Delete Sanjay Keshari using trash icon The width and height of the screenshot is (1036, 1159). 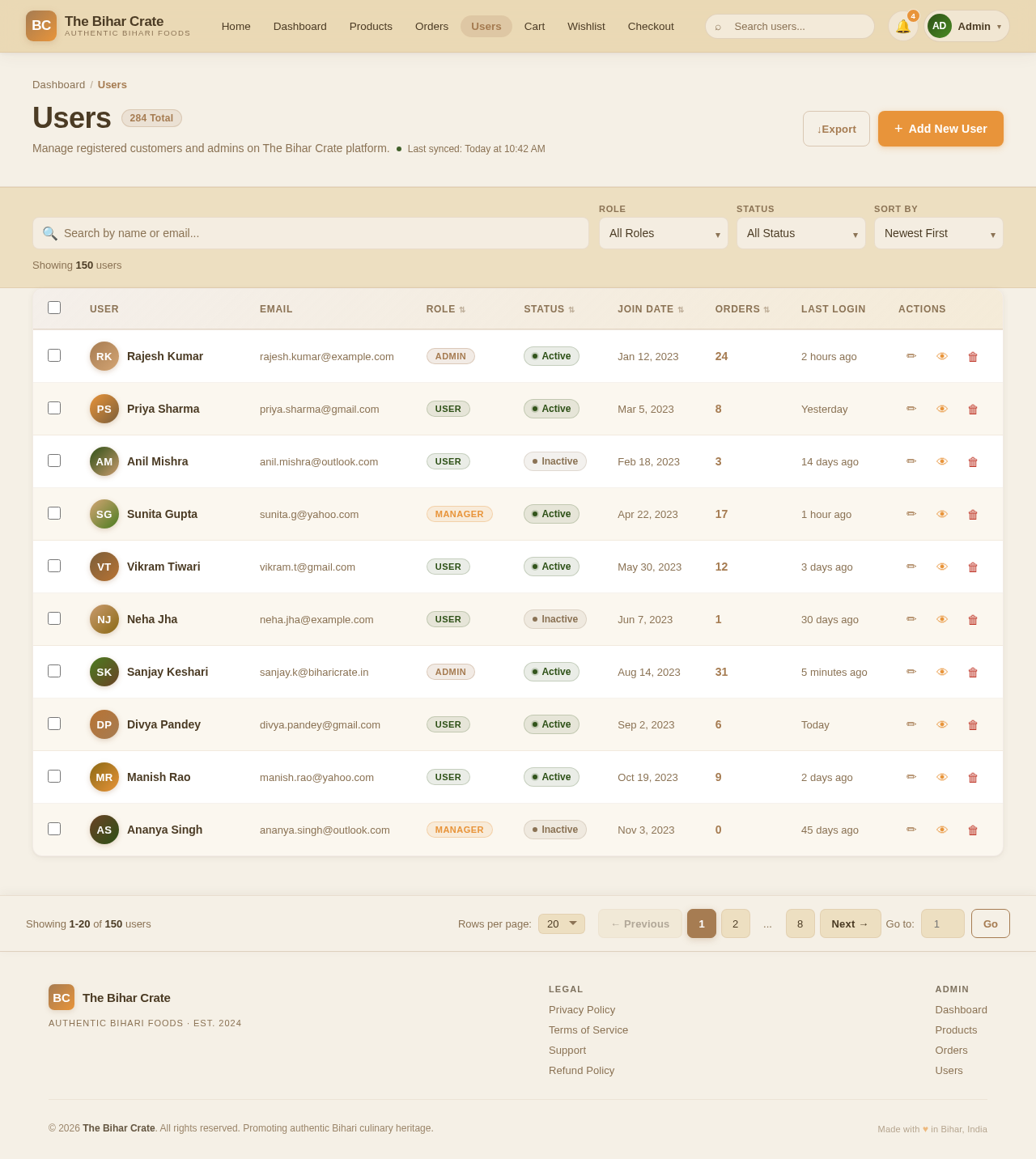973,672
